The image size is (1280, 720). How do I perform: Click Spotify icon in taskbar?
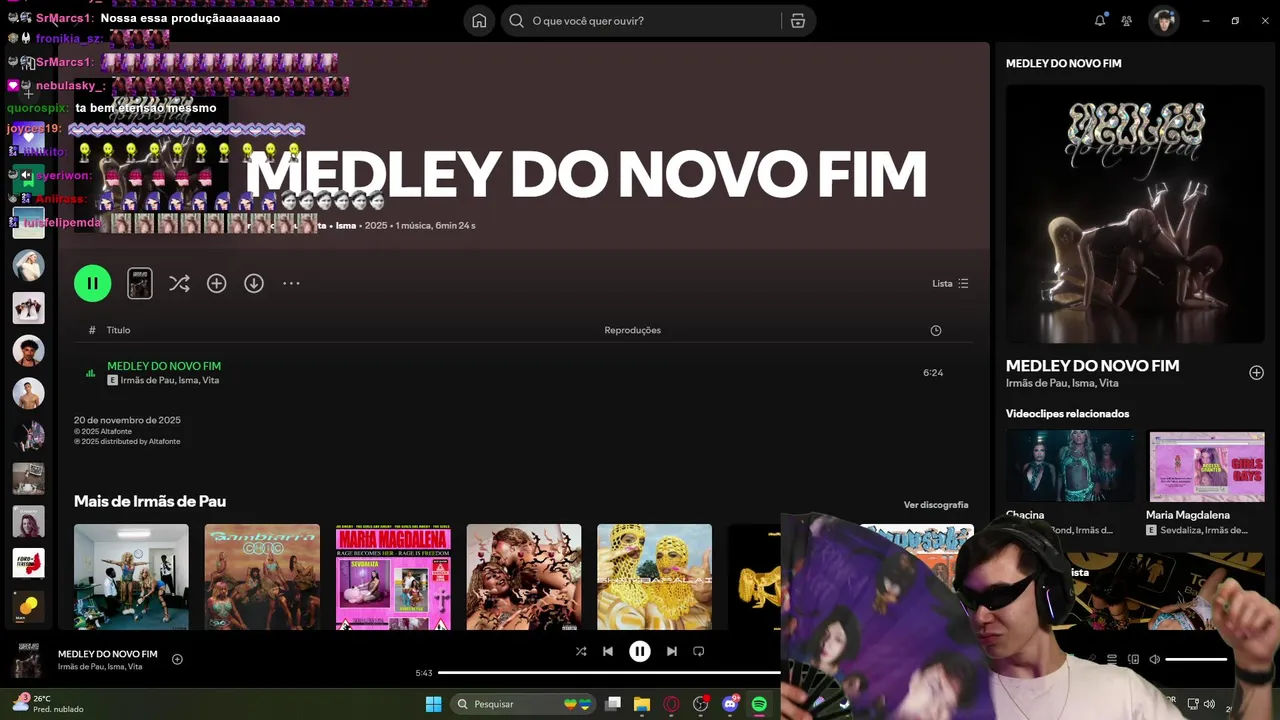pos(759,704)
